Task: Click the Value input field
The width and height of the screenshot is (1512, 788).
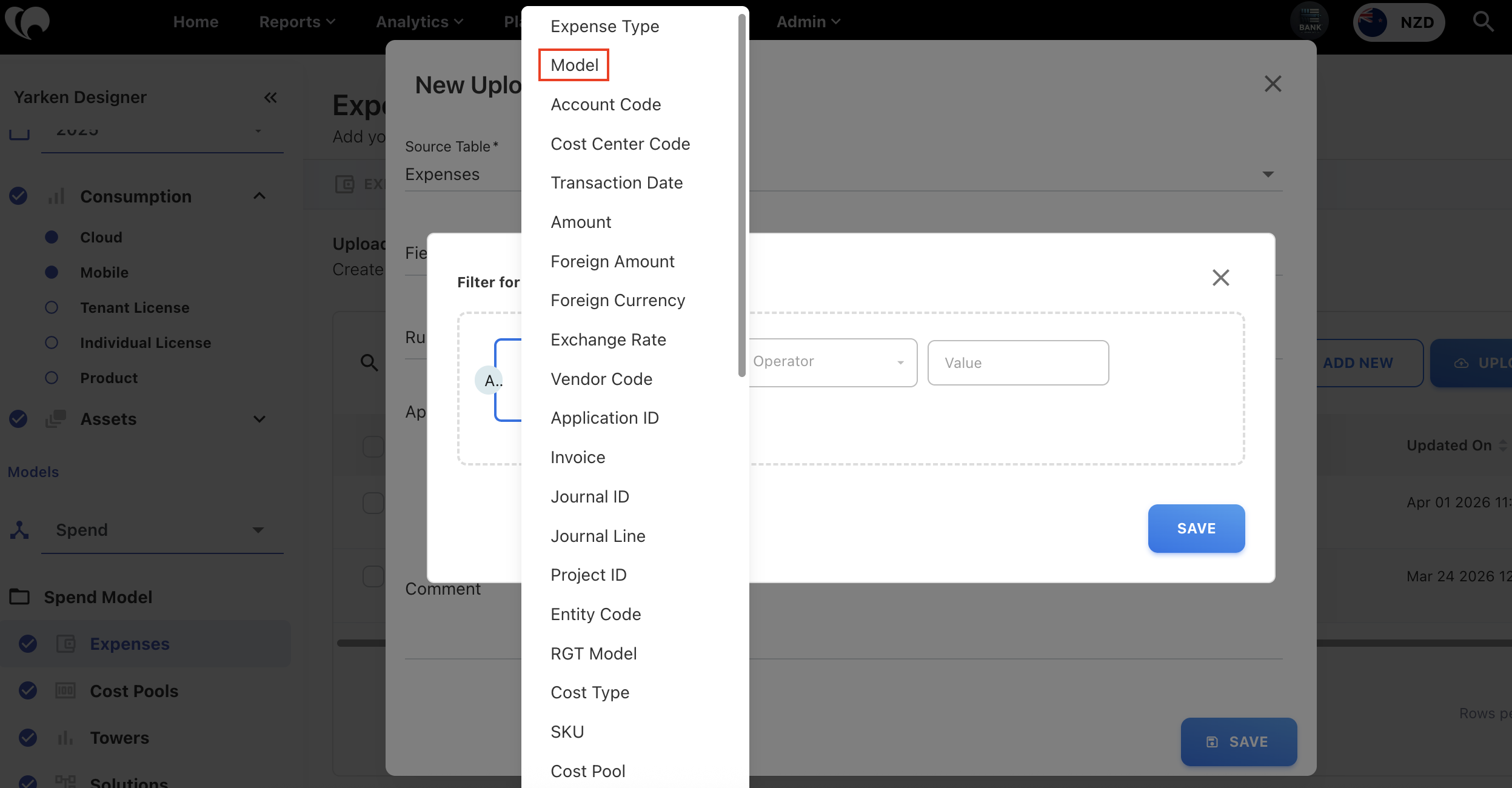Action: [1018, 362]
